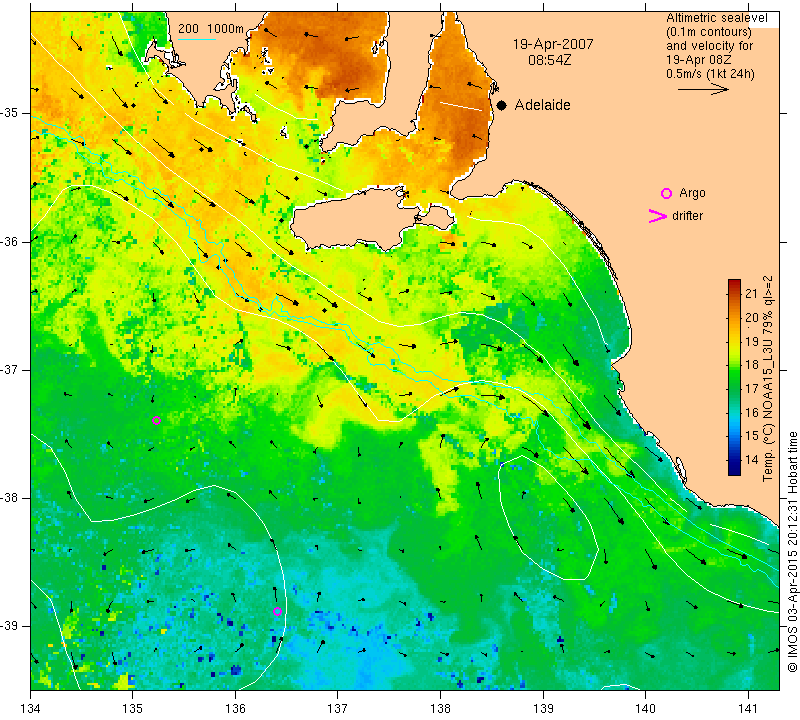Viewport: 800px width, 720px height.
Task: Click the IMOS copyright timestamp text
Action: 792,552
